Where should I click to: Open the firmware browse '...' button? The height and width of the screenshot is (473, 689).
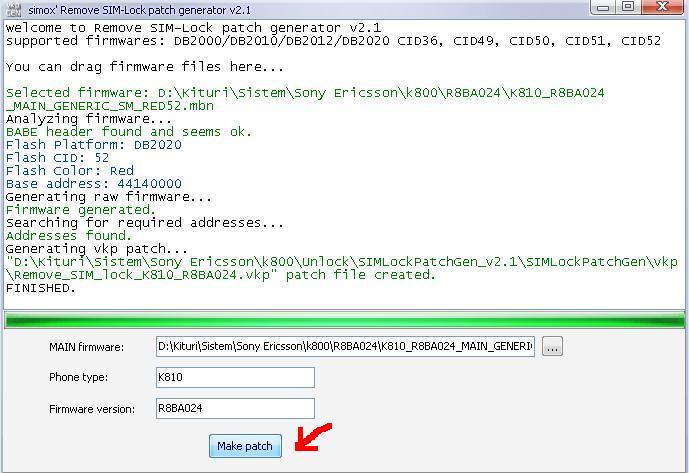[x=552, y=346]
